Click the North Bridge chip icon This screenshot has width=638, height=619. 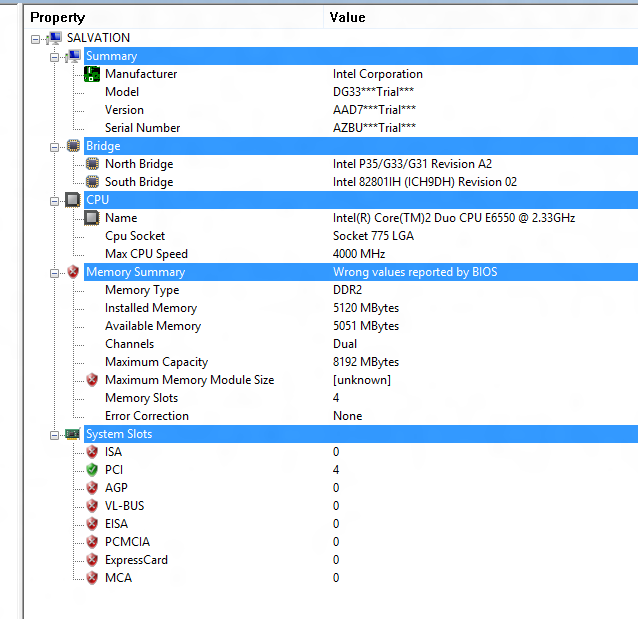[x=92, y=164]
